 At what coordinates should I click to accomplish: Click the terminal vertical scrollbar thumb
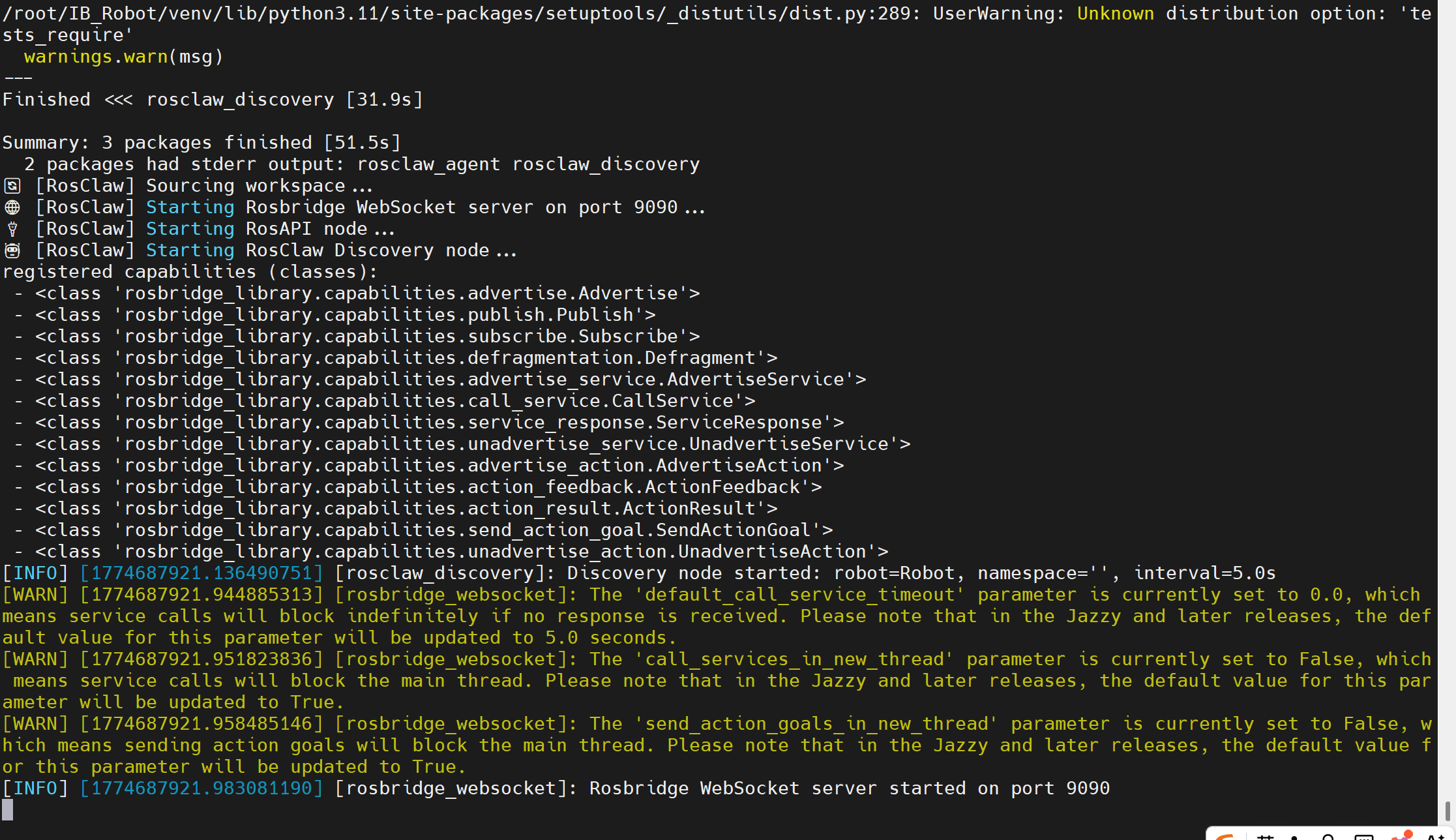[x=1447, y=811]
